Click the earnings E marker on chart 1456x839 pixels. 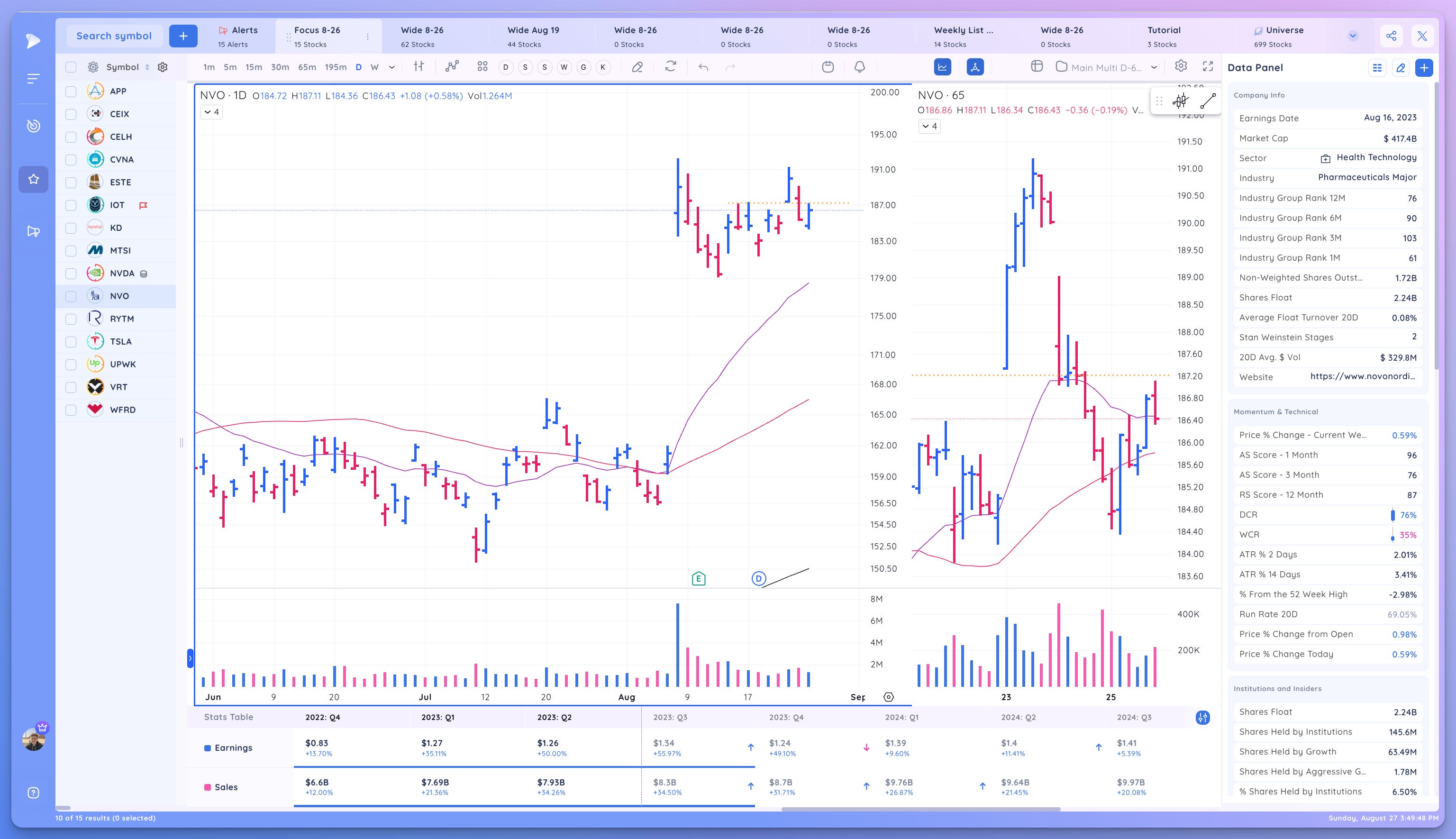coord(698,579)
